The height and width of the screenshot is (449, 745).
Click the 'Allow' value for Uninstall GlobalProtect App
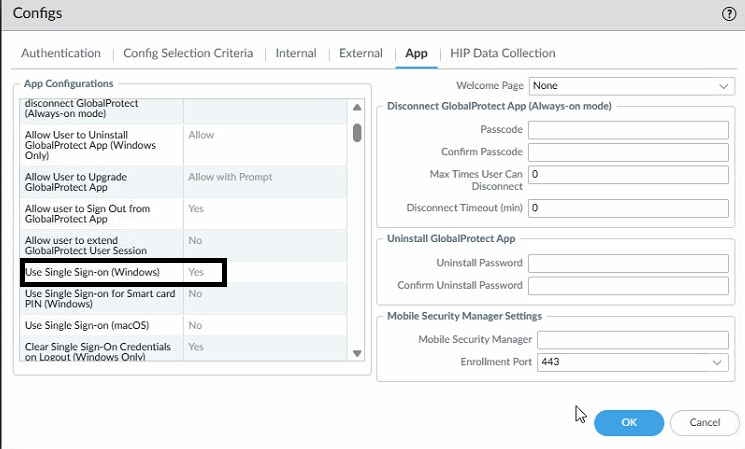pyautogui.click(x=201, y=135)
